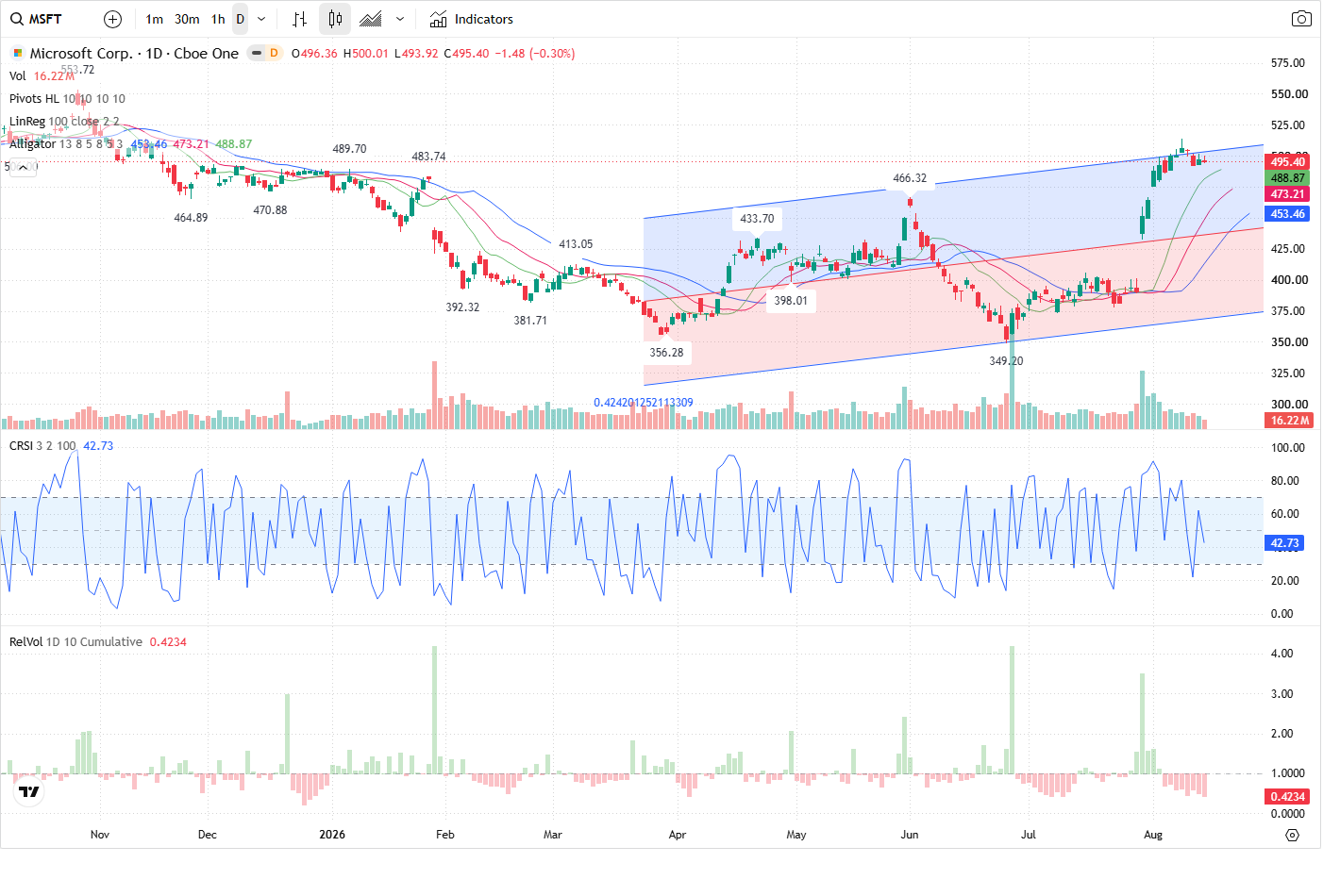
Task: Click the blue 453.46 price-axis label
Action: [1287, 214]
